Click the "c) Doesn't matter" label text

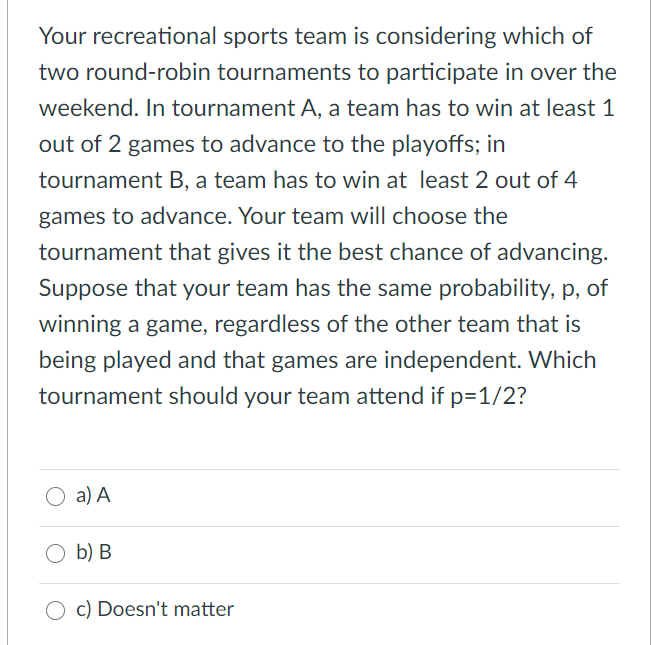[155, 609]
